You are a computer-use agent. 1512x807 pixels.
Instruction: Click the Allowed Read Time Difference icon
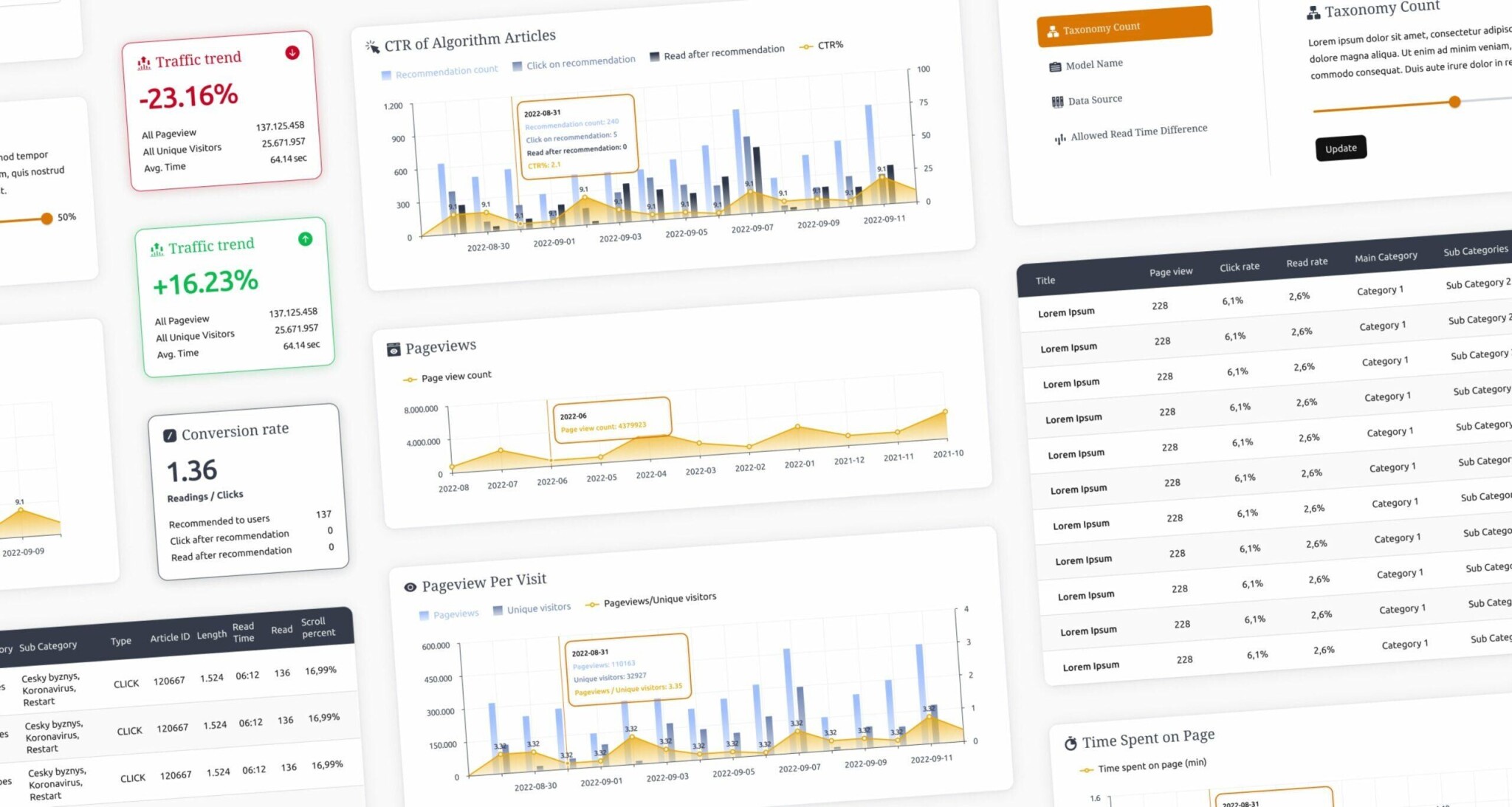[x=1060, y=138]
